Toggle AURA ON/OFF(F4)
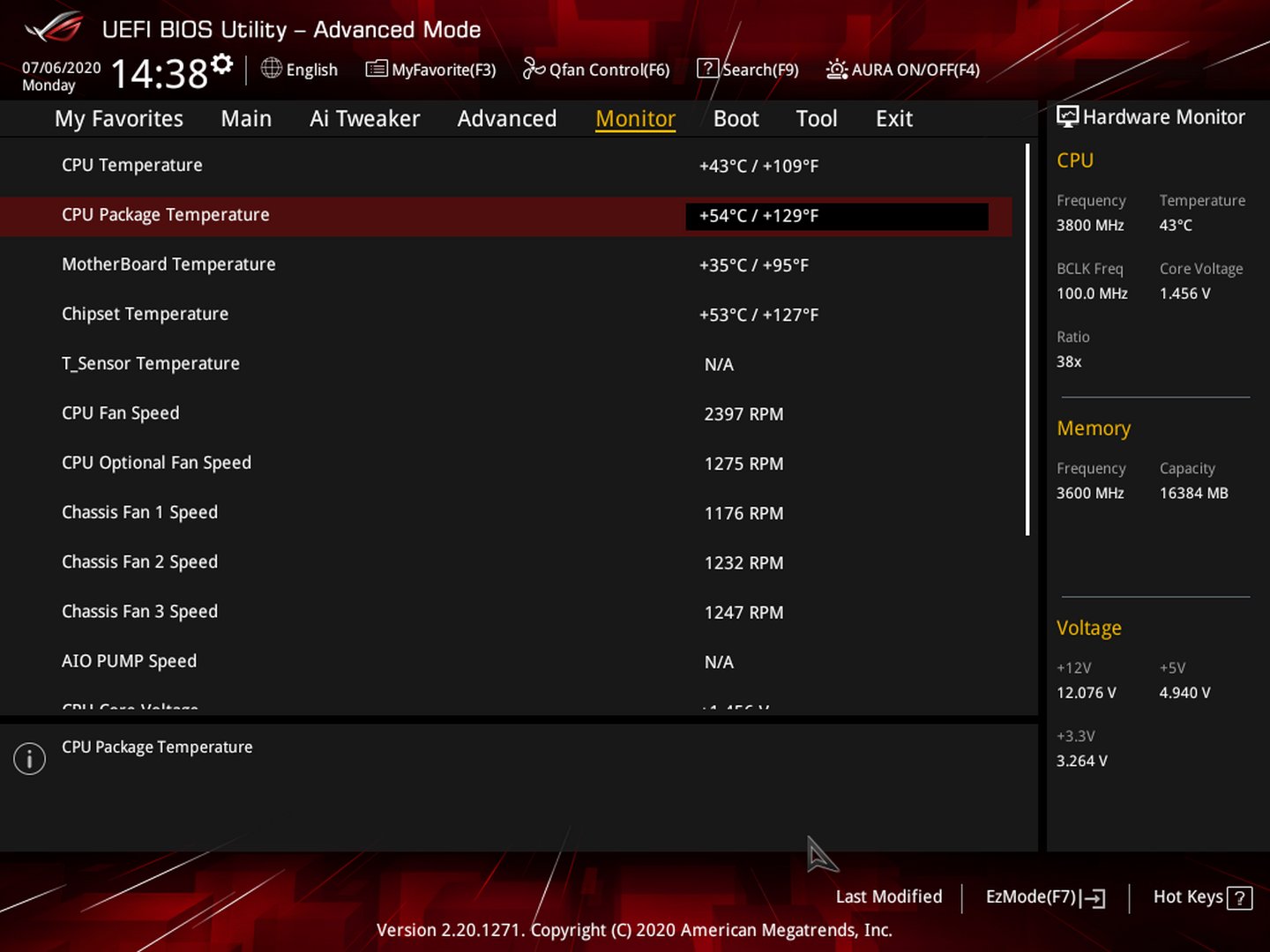1270x952 pixels. (x=915, y=70)
